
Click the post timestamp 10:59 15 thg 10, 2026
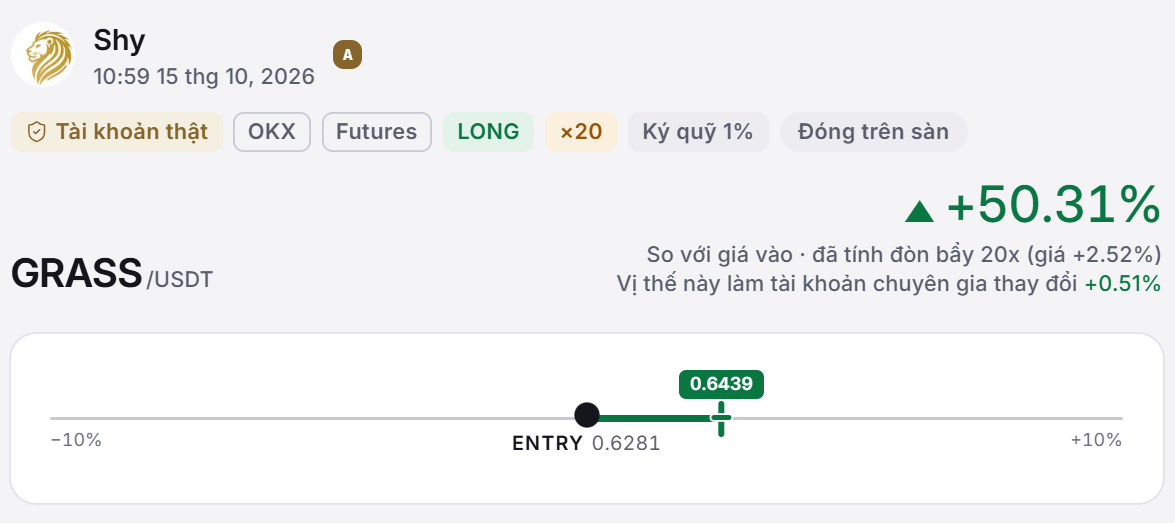(204, 76)
